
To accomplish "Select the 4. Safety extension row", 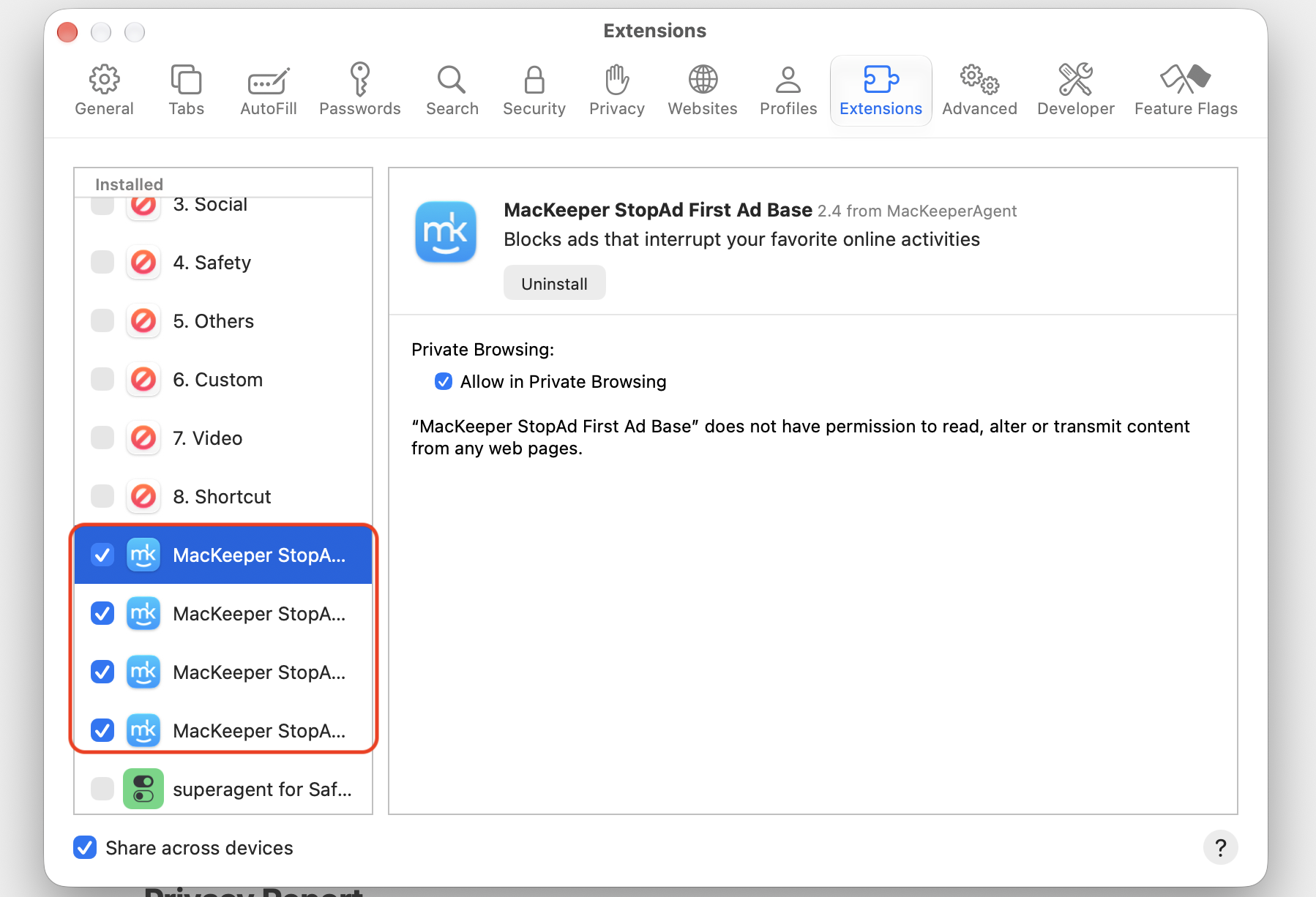I will click(x=223, y=262).
